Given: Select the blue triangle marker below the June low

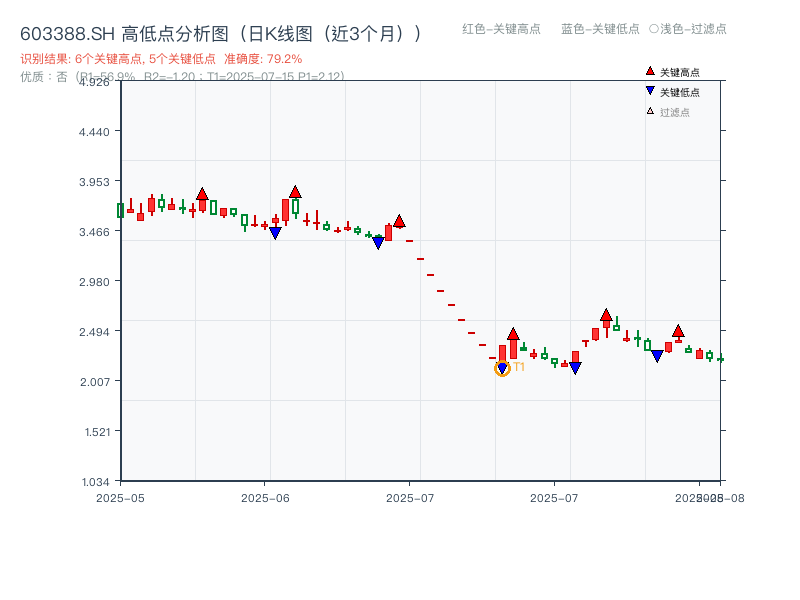Looking at the screenshot, I should 277,232.
